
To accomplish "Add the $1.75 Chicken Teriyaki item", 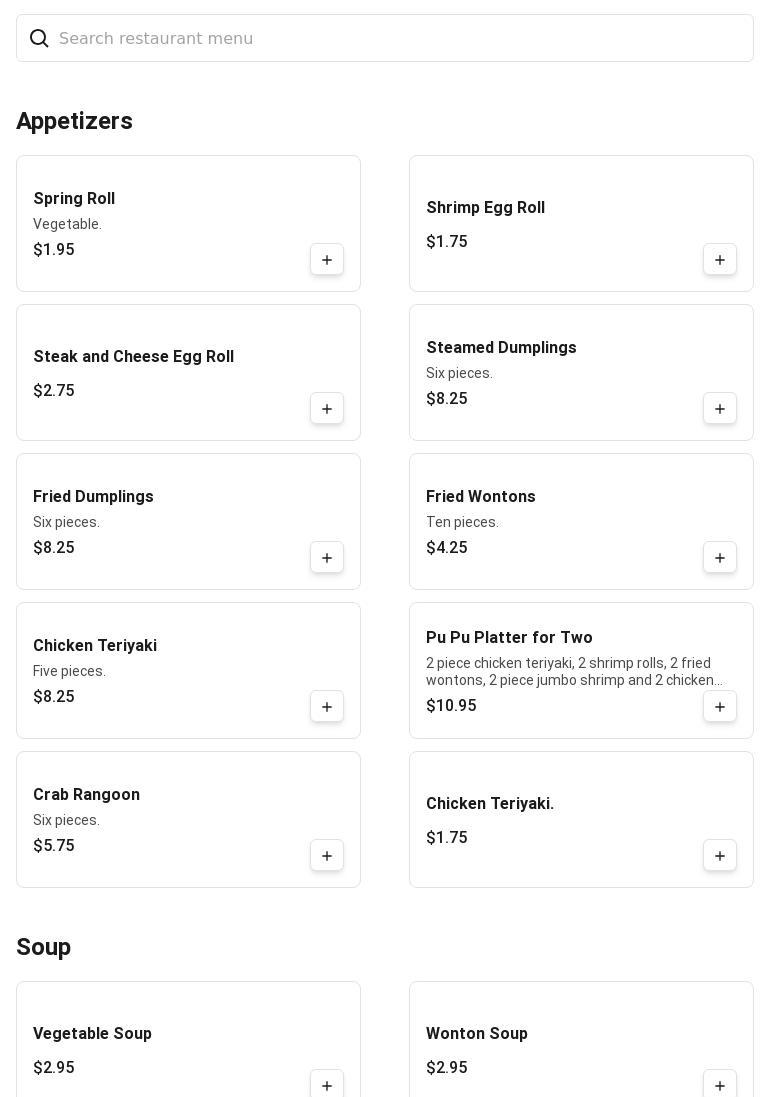I will click(x=720, y=856).
